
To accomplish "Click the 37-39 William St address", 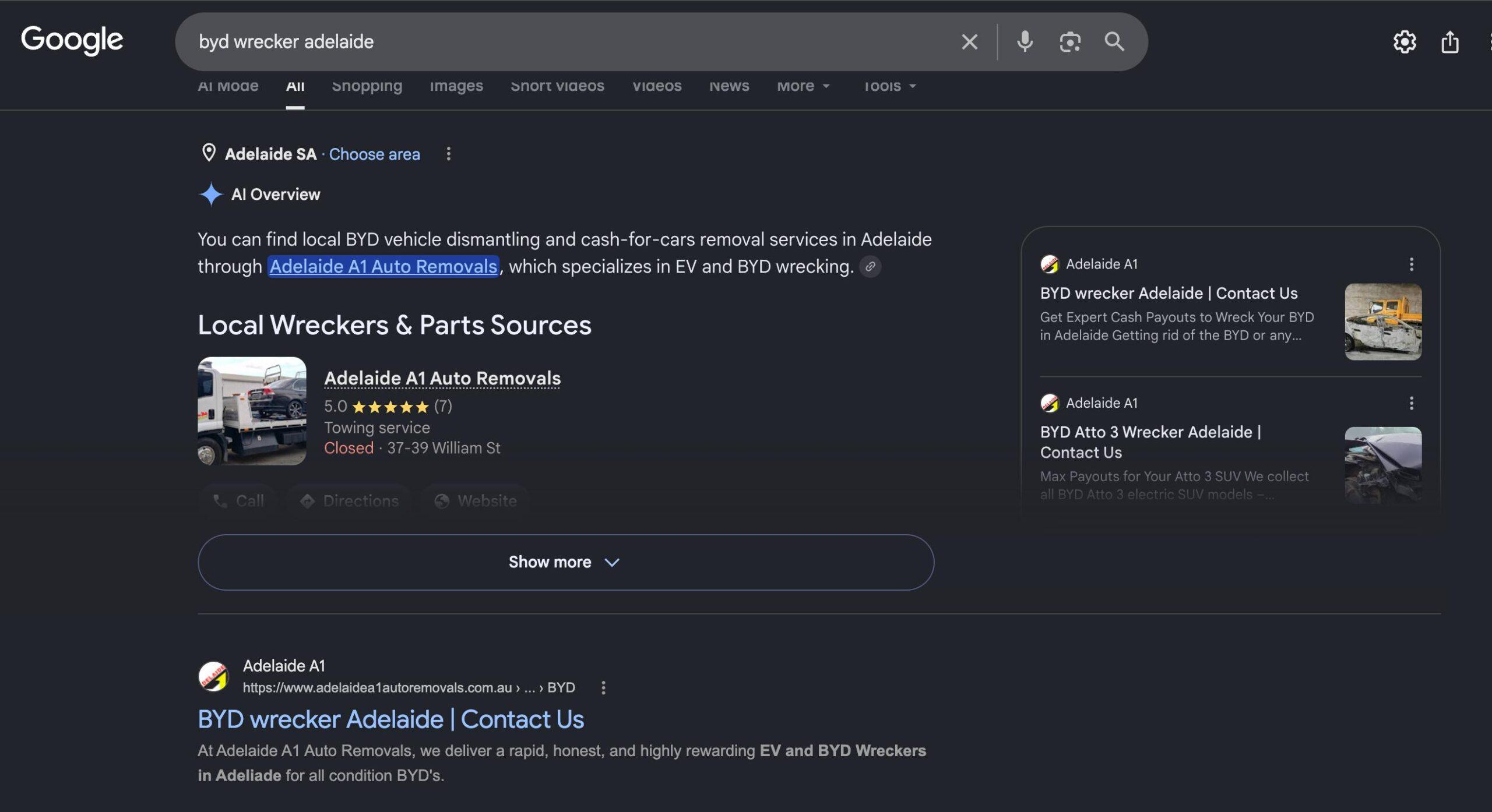I will [444, 448].
